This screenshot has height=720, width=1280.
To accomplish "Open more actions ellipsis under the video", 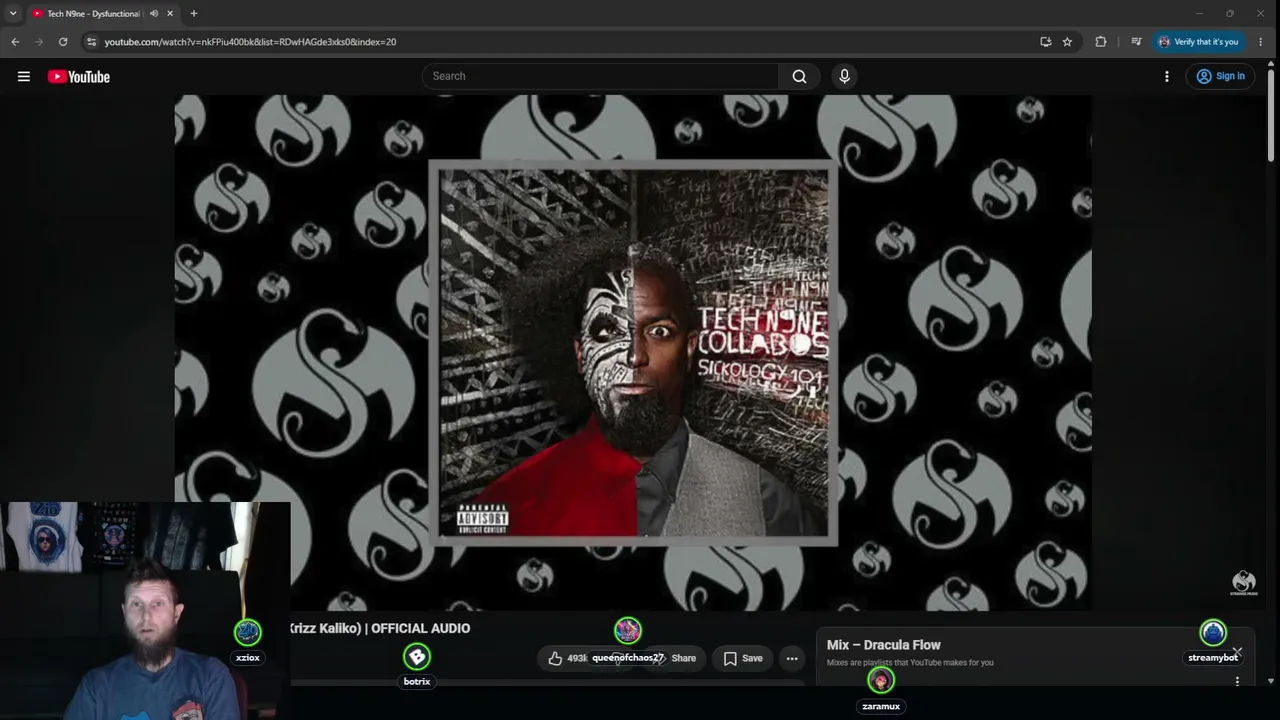I will [792, 658].
